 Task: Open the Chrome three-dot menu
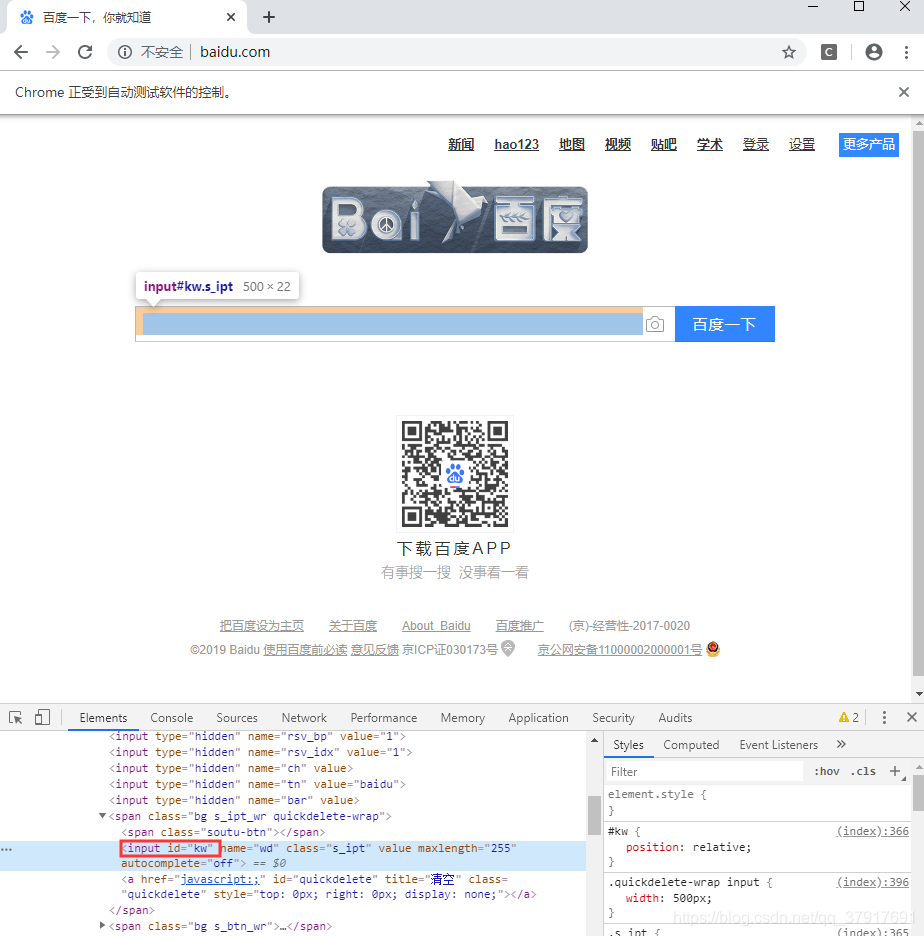coord(906,53)
